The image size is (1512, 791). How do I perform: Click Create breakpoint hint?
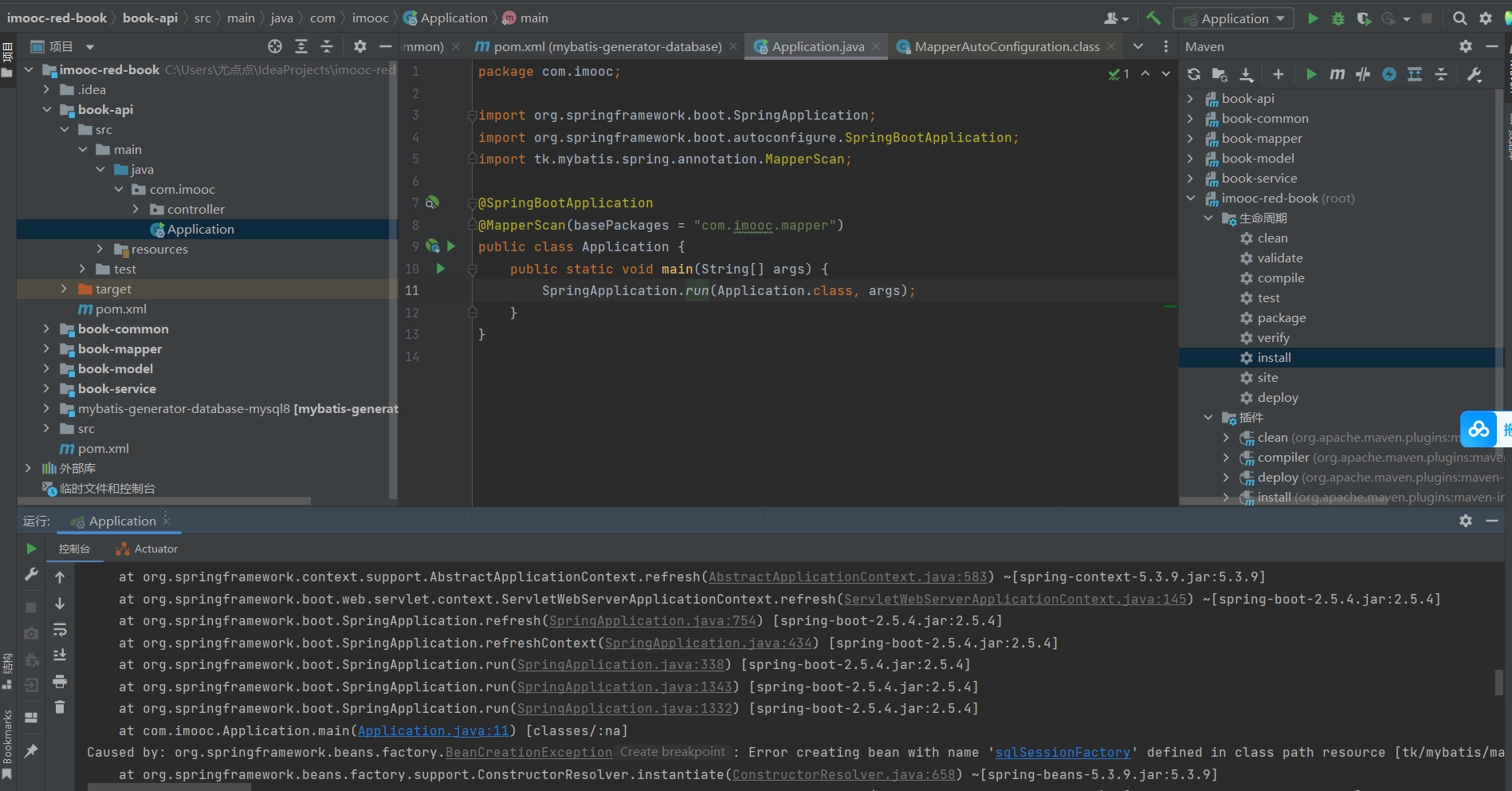[x=673, y=752]
